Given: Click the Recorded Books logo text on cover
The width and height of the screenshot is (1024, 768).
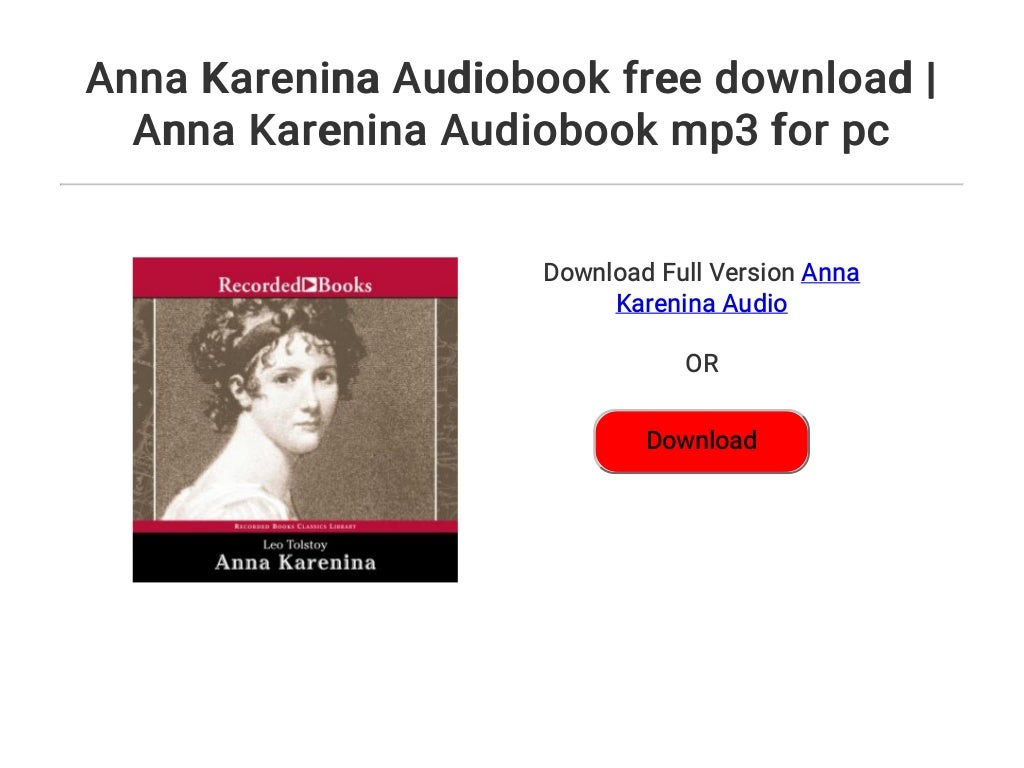Looking at the screenshot, I should [295, 285].
